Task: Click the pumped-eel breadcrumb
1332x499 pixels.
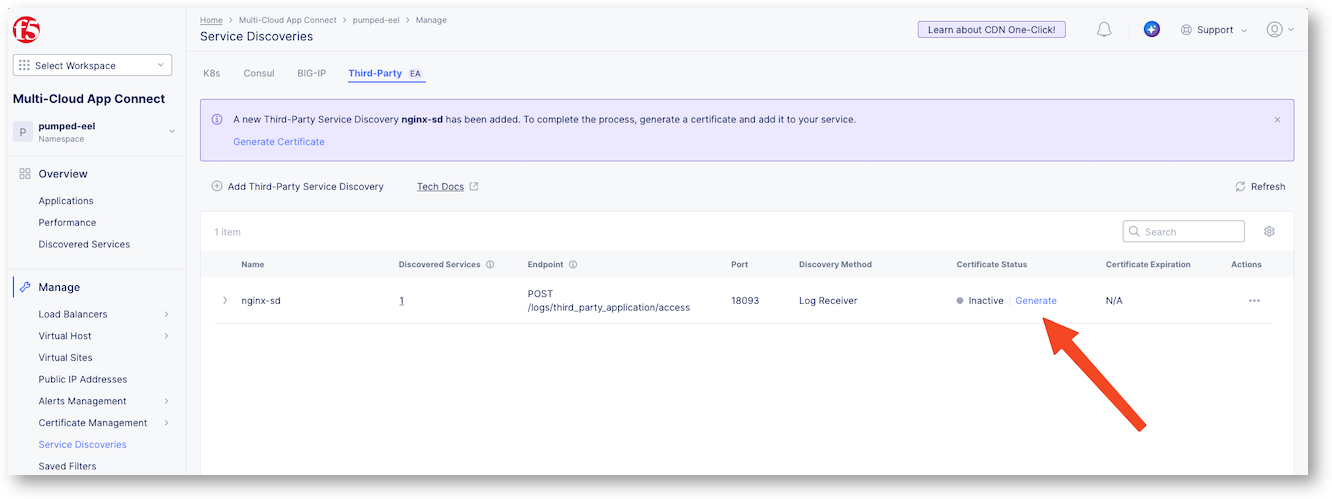Action: 376,20
